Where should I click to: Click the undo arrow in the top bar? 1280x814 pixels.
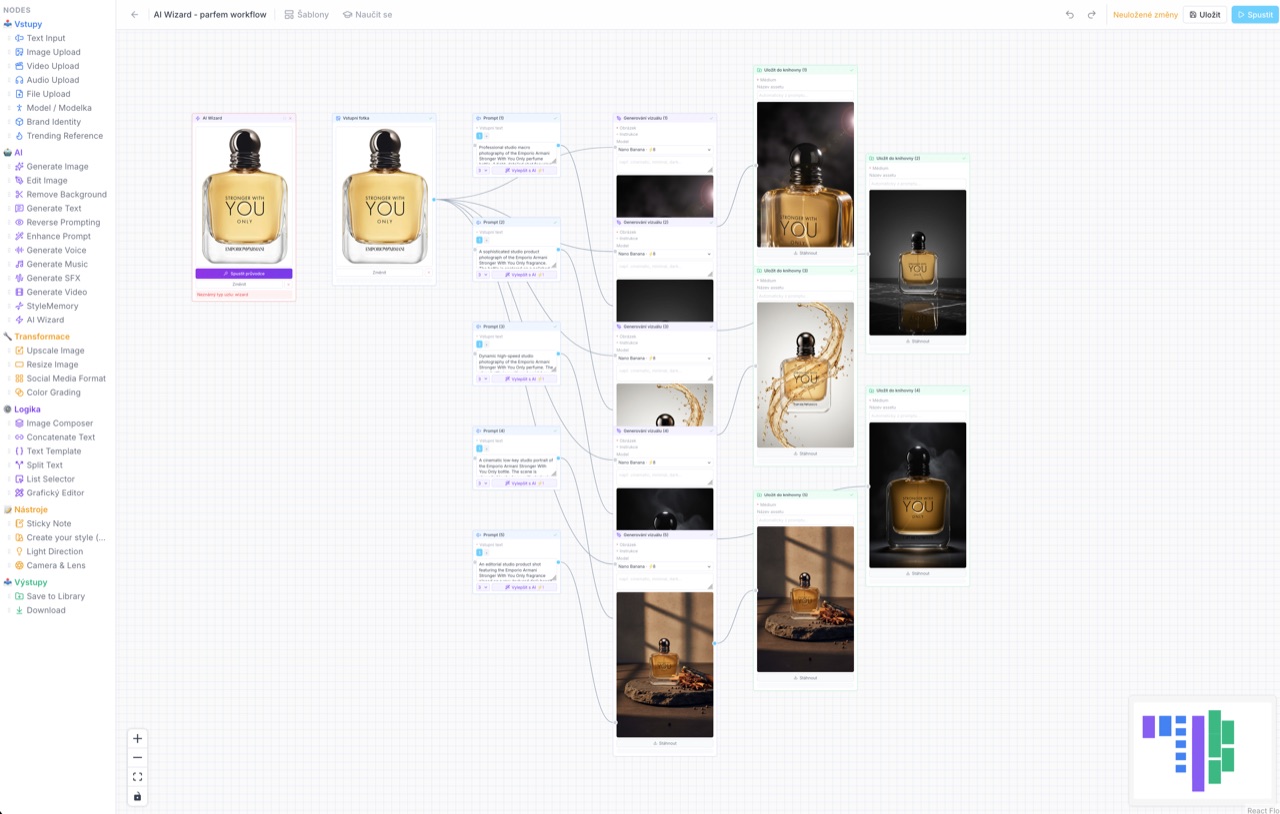pyautogui.click(x=1070, y=15)
